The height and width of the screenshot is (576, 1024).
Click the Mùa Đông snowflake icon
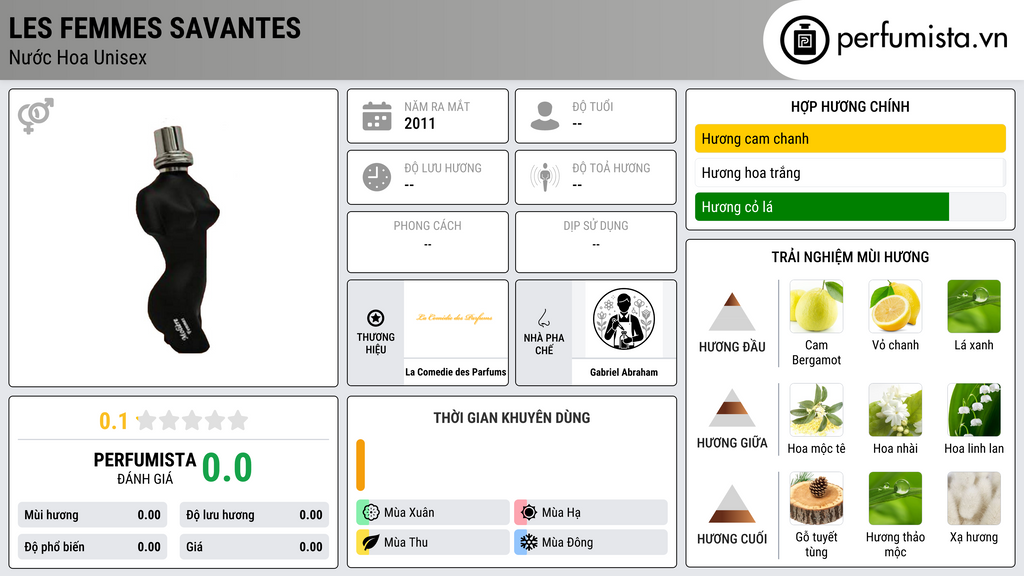[x=528, y=543]
